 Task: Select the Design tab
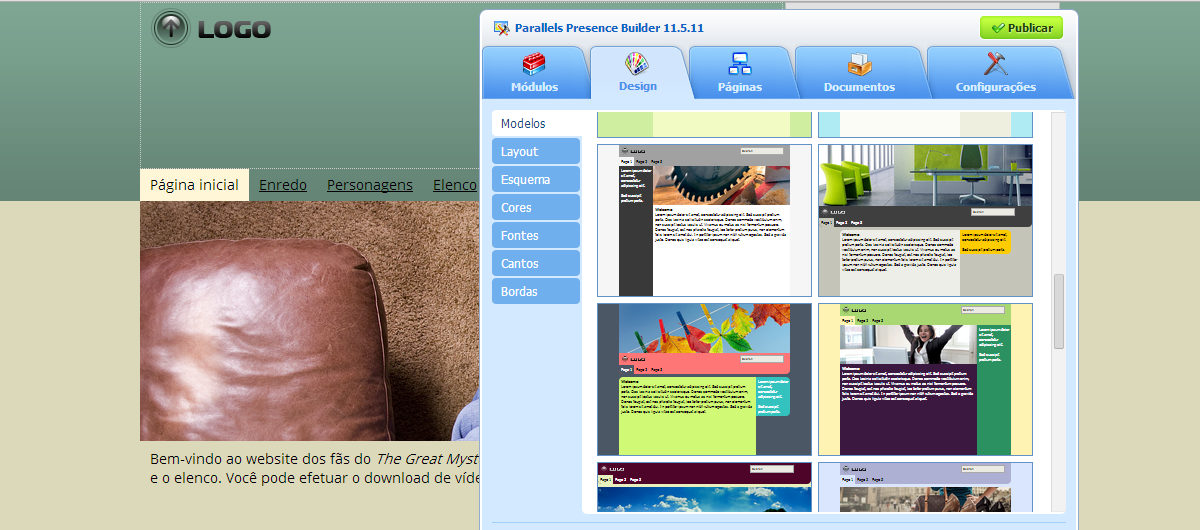638,73
